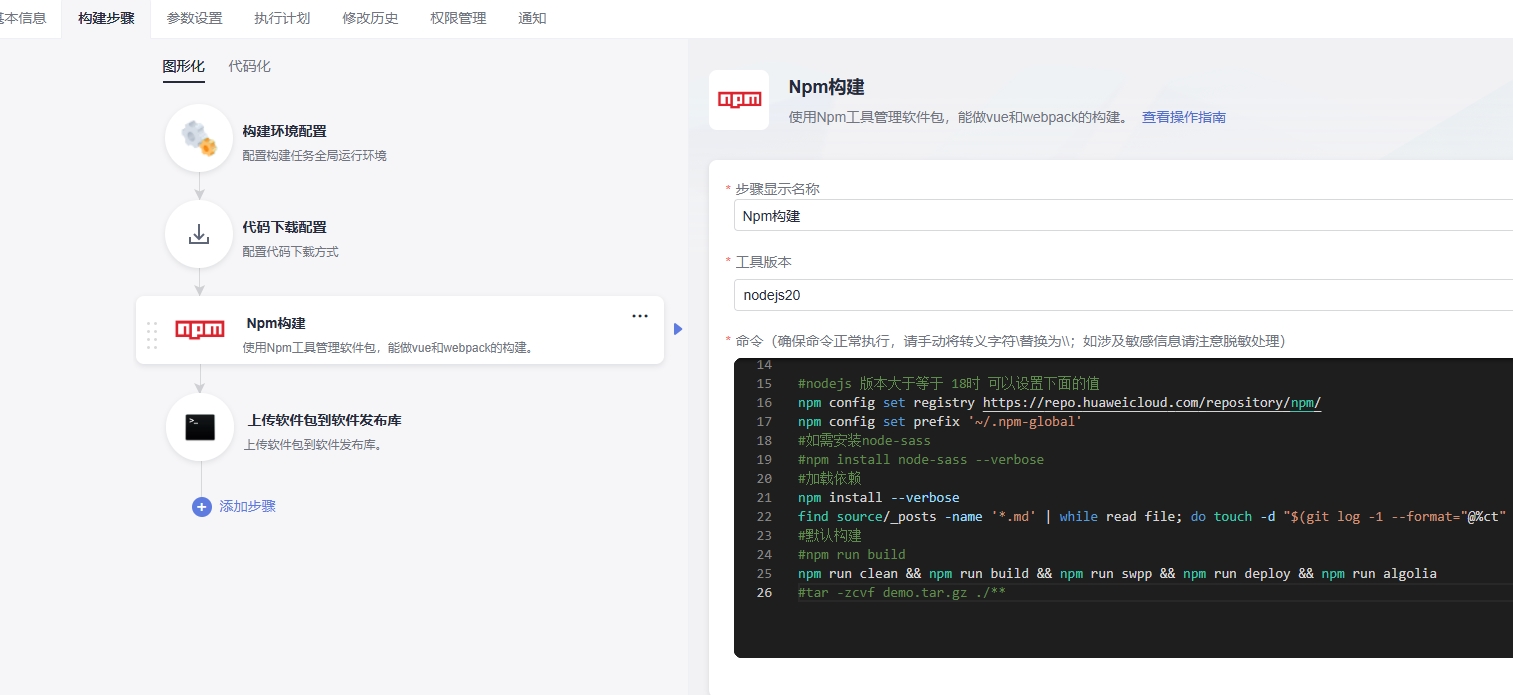The height and width of the screenshot is (695, 1513).
Task: Grab the drag handle on Npm构建 step
Action: tap(152, 335)
